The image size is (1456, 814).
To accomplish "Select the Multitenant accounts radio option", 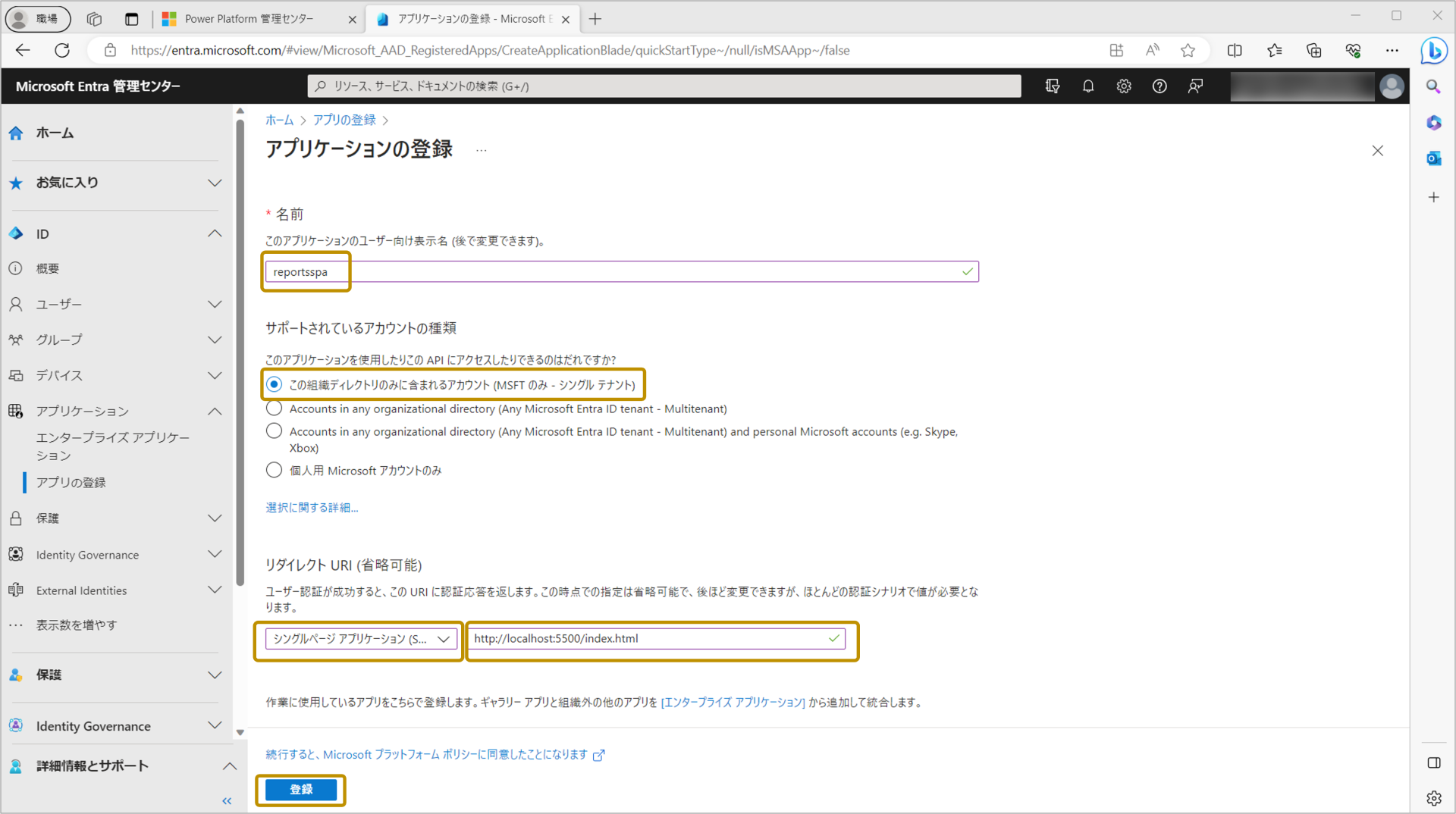I will point(274,408).
